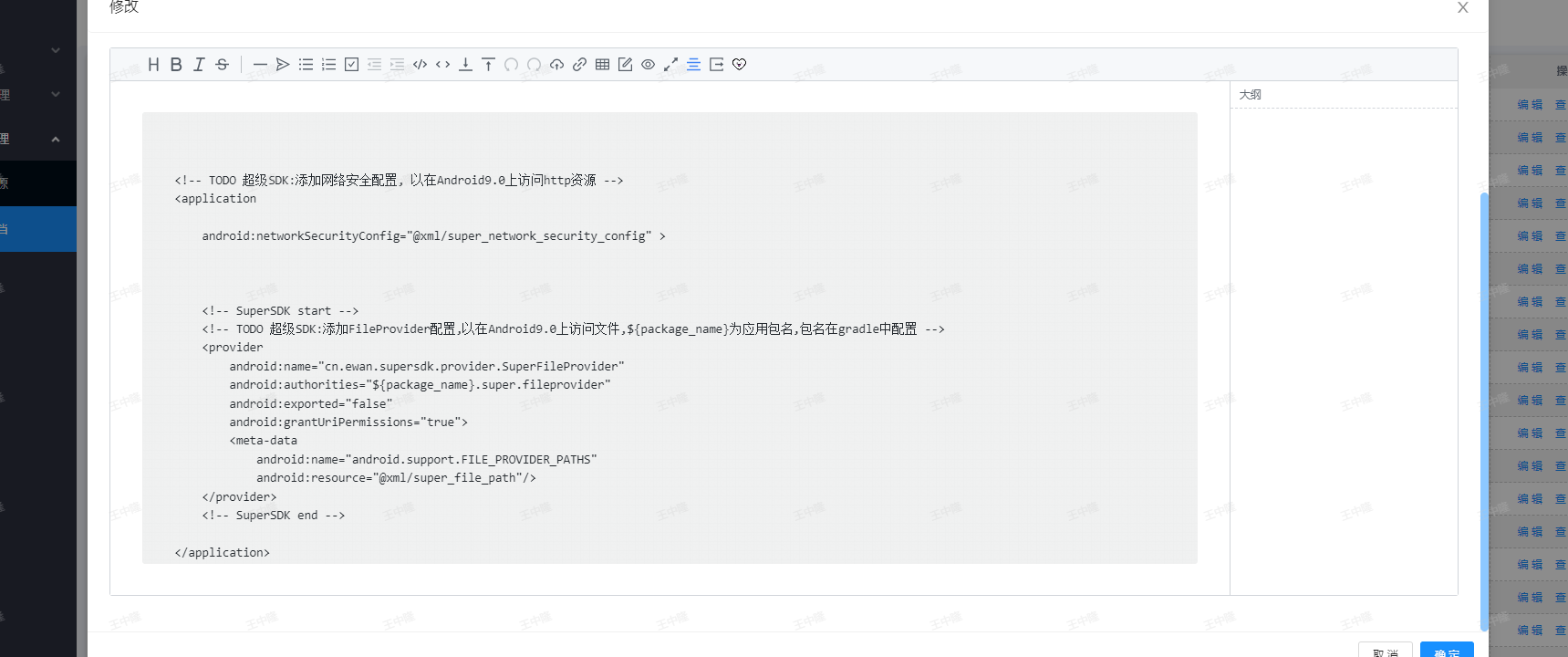Insert a table using the table icon

point(602,65)
